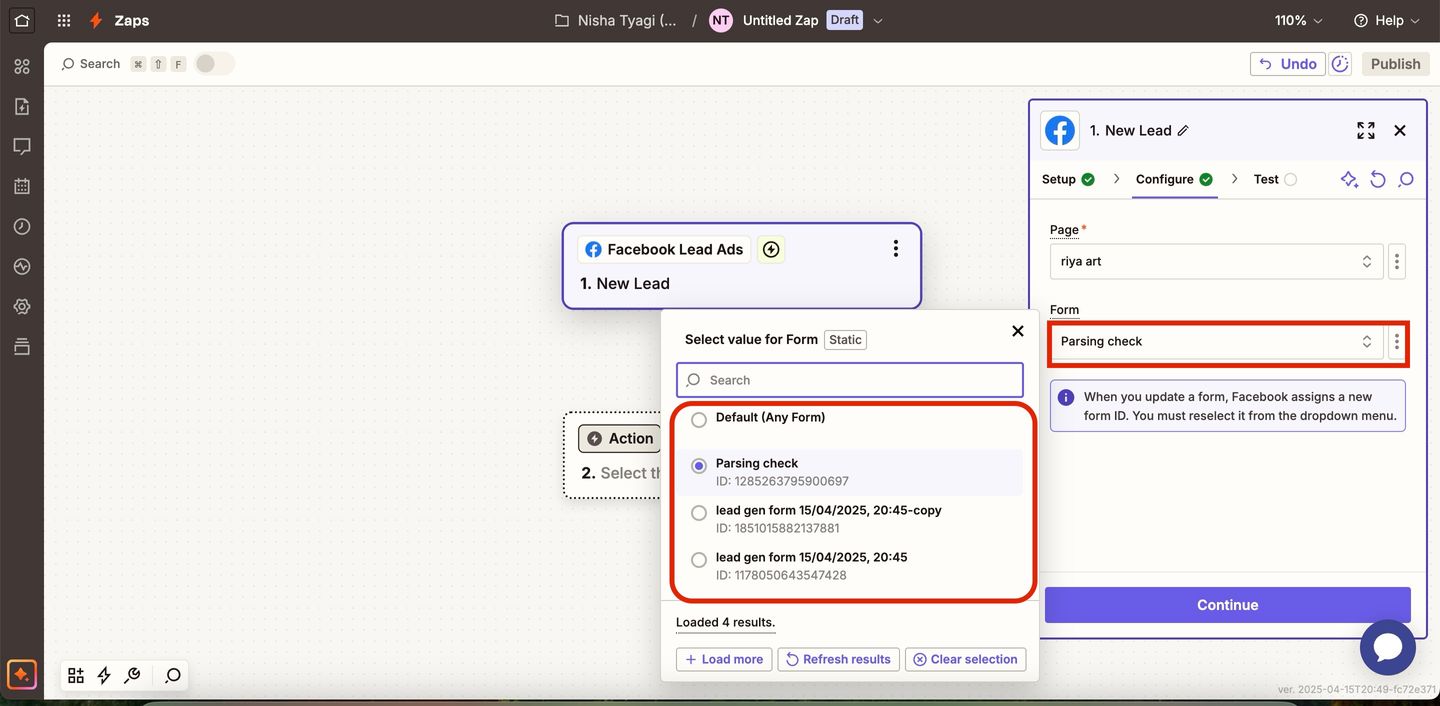The width and height of the screenshot is (1440, 706).
Task: Expand the New Lead panel to fullscreen
Action: tap(1366, 130)
